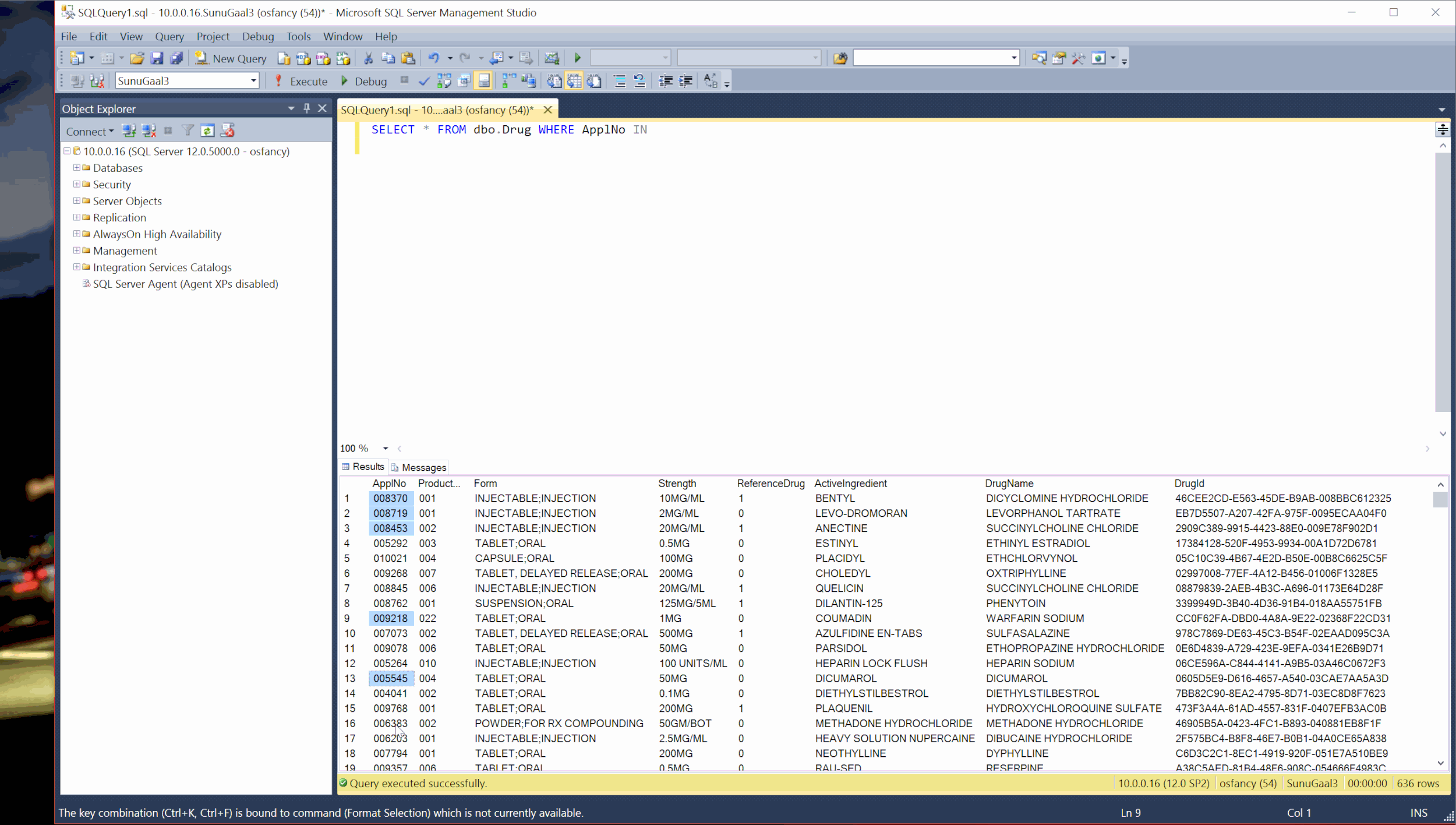
Task: Click the Query Options icon
Action: (464, 82)
